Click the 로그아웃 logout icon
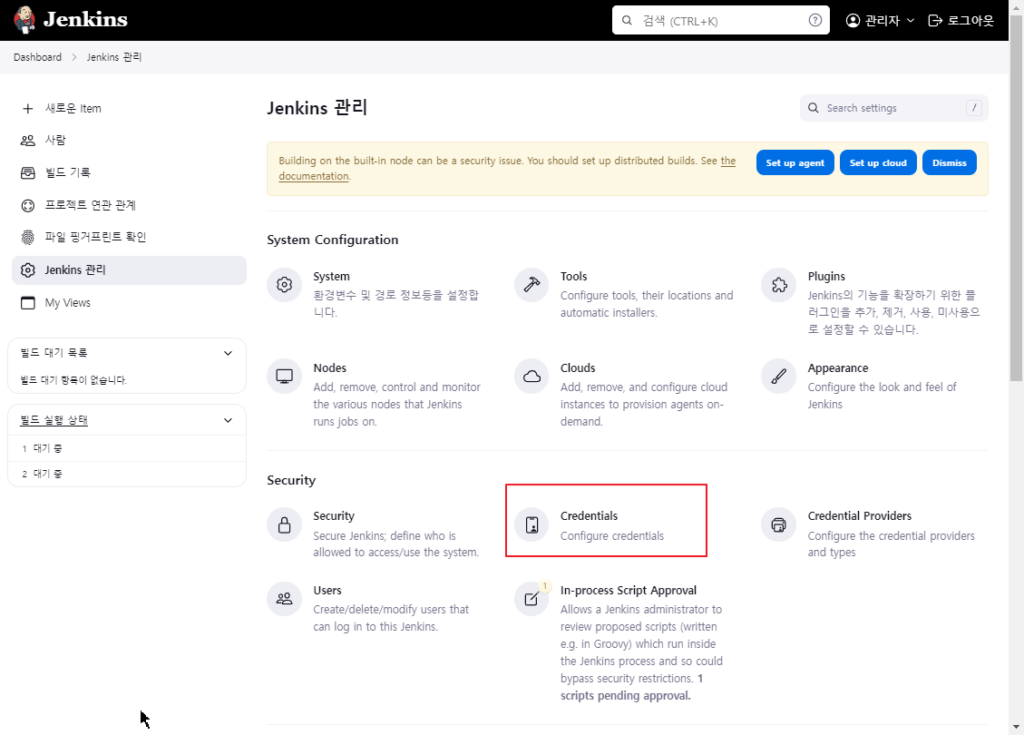The width and height of the screenshot is (1024, 735). click(x=935, y=20)
